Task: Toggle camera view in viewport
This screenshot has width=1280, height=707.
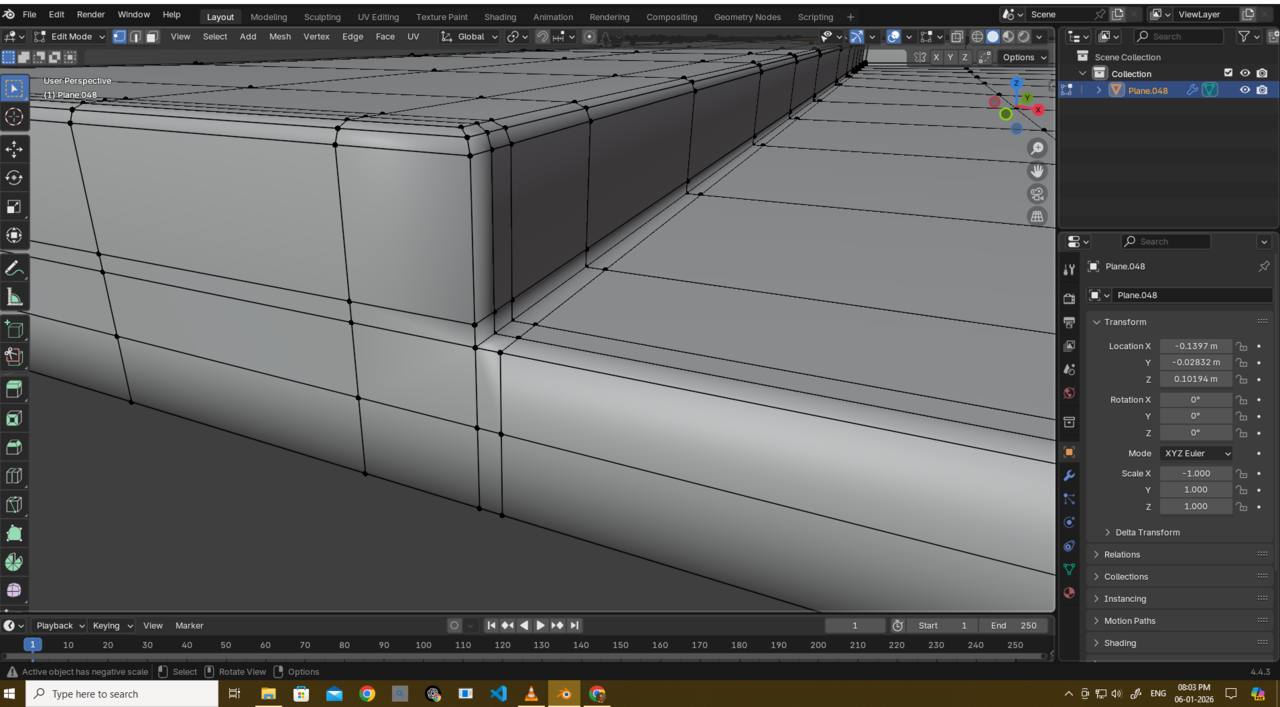Action: tap(1037, 194)
